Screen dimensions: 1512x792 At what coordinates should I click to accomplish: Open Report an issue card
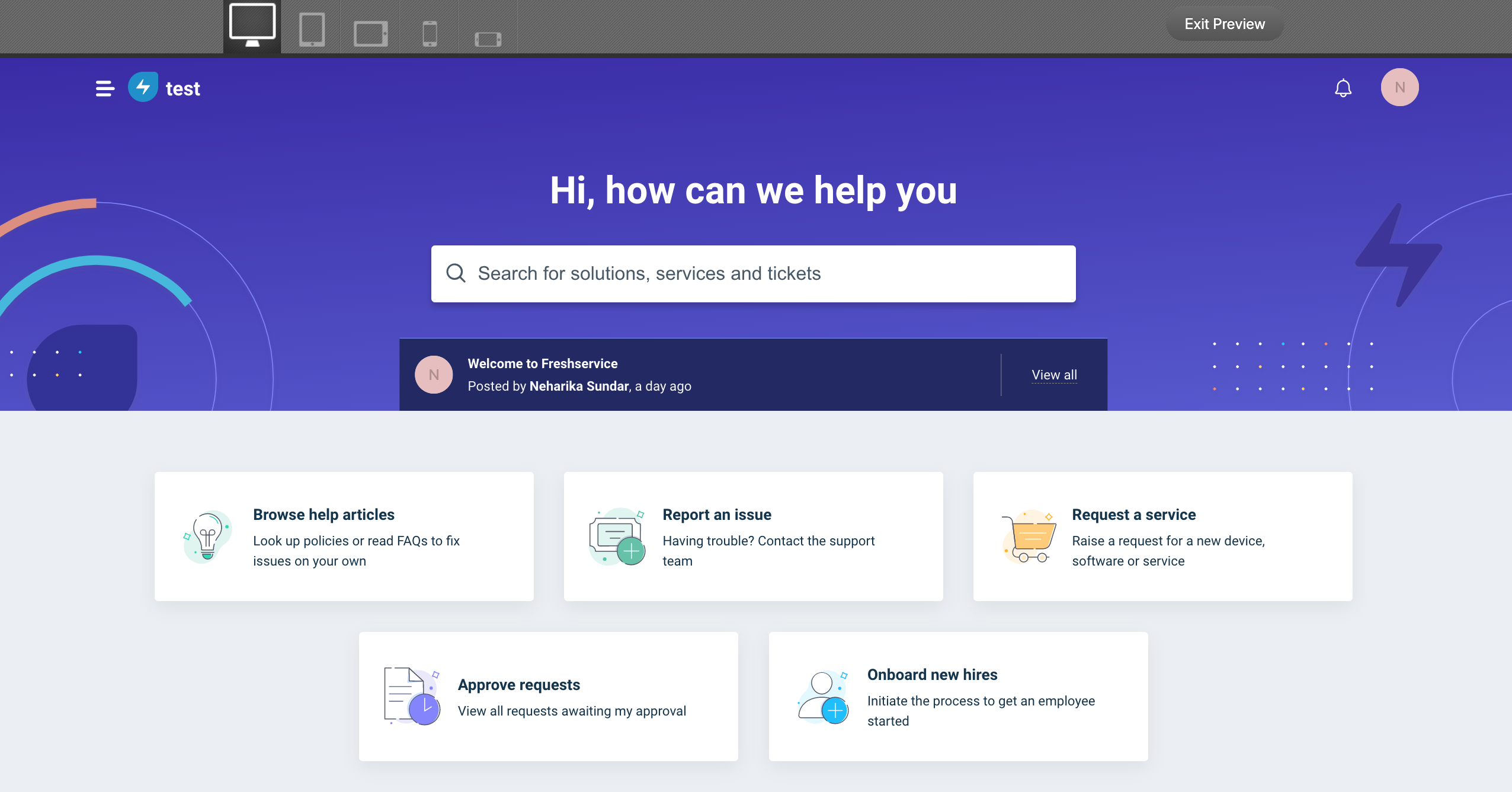(x=752, y=536)
